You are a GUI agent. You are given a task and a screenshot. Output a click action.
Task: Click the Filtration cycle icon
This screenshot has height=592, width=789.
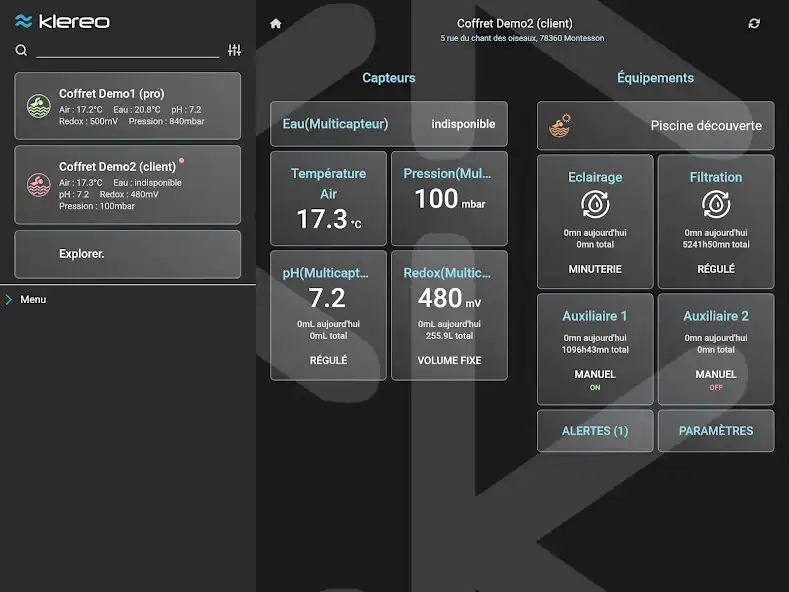click(x=716, y=204)
